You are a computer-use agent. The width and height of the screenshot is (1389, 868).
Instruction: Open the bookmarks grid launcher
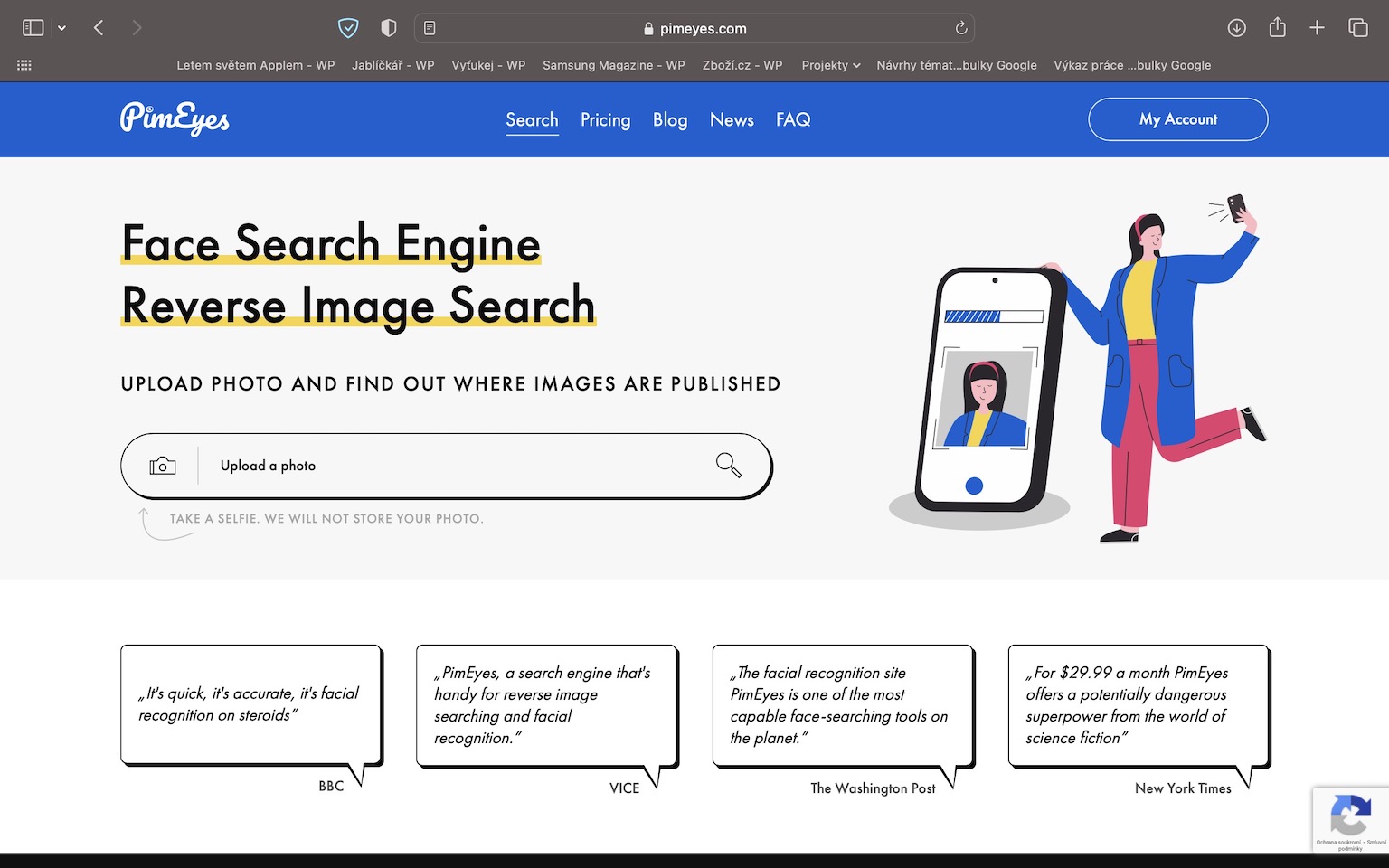click(x=24, y=65)
